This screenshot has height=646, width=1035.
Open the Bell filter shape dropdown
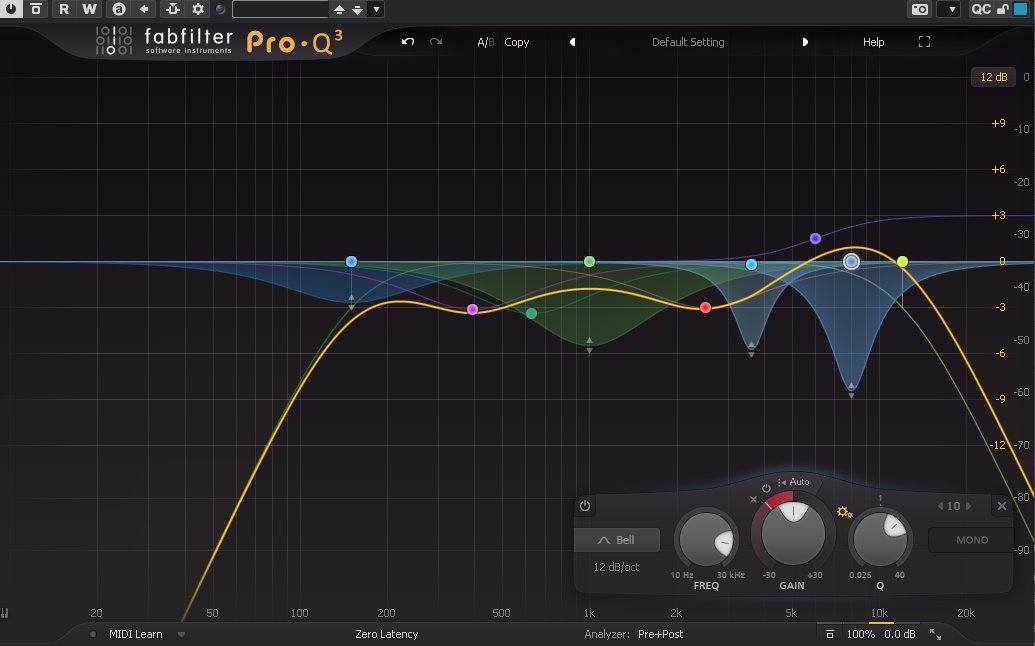(x=617, y=540)
